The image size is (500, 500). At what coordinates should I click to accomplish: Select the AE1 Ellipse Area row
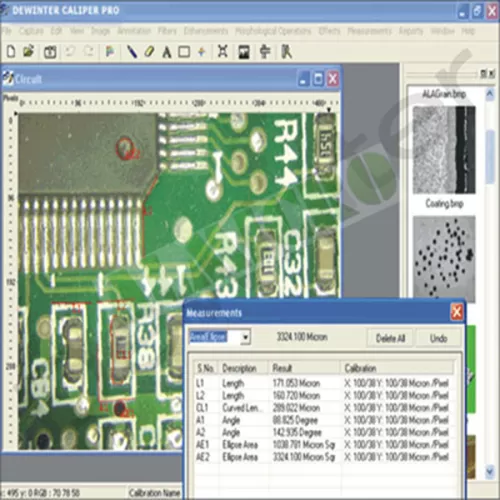(x=323, y=445)
